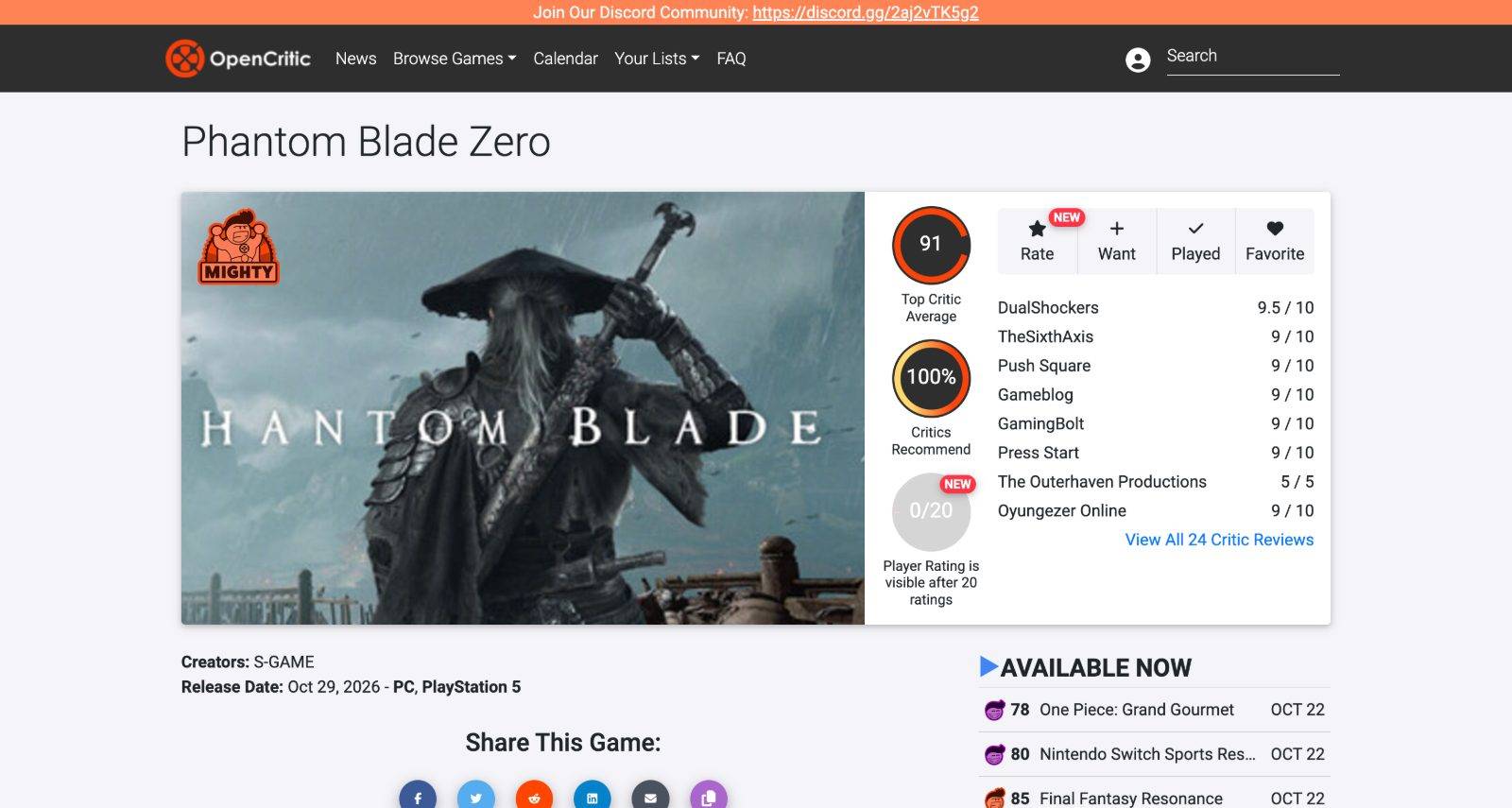The width and height of the screenshot is (1512, 808).
Task: Click the 100% Critics Recommend circle
Action: pos(931,378)
